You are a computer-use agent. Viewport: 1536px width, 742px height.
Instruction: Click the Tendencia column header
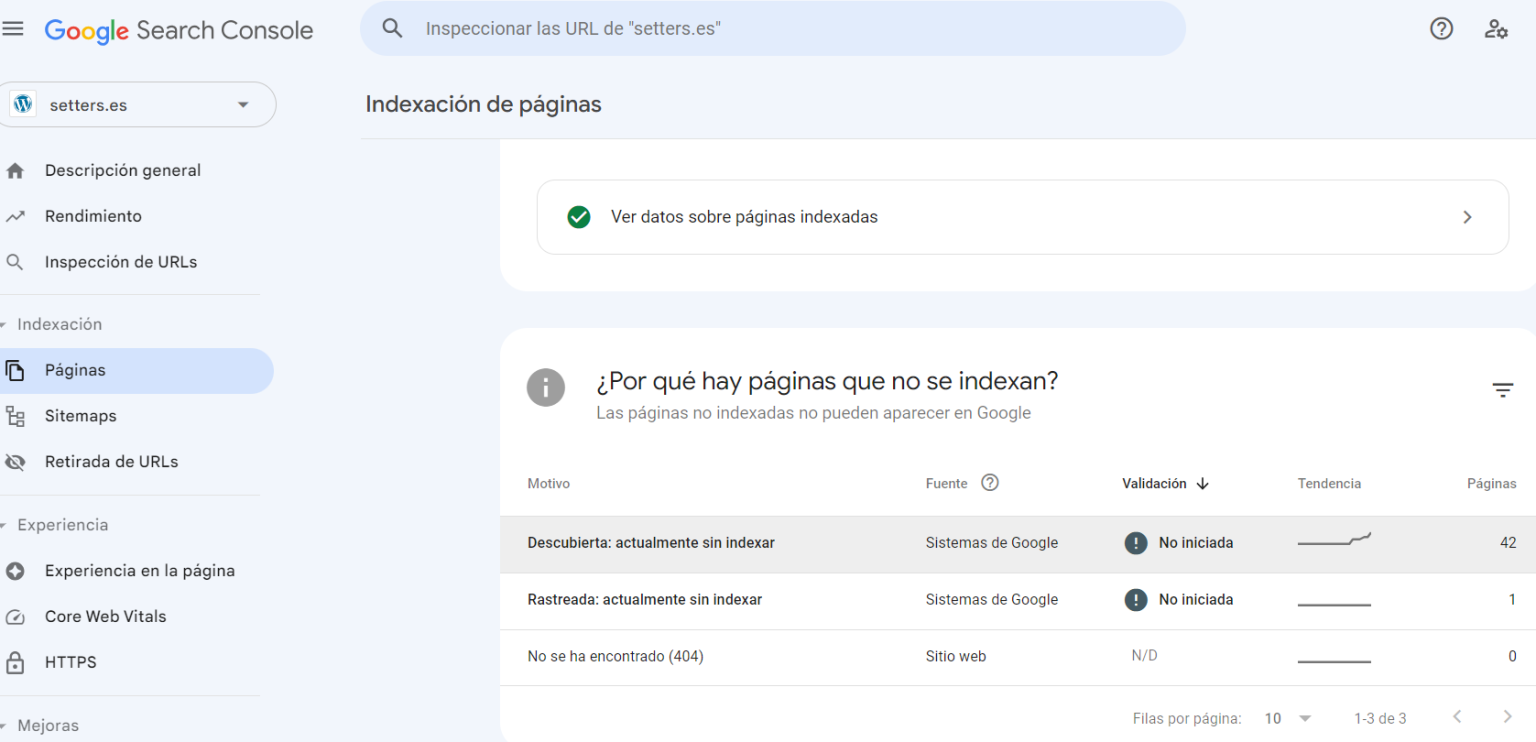click(1329, 484)
